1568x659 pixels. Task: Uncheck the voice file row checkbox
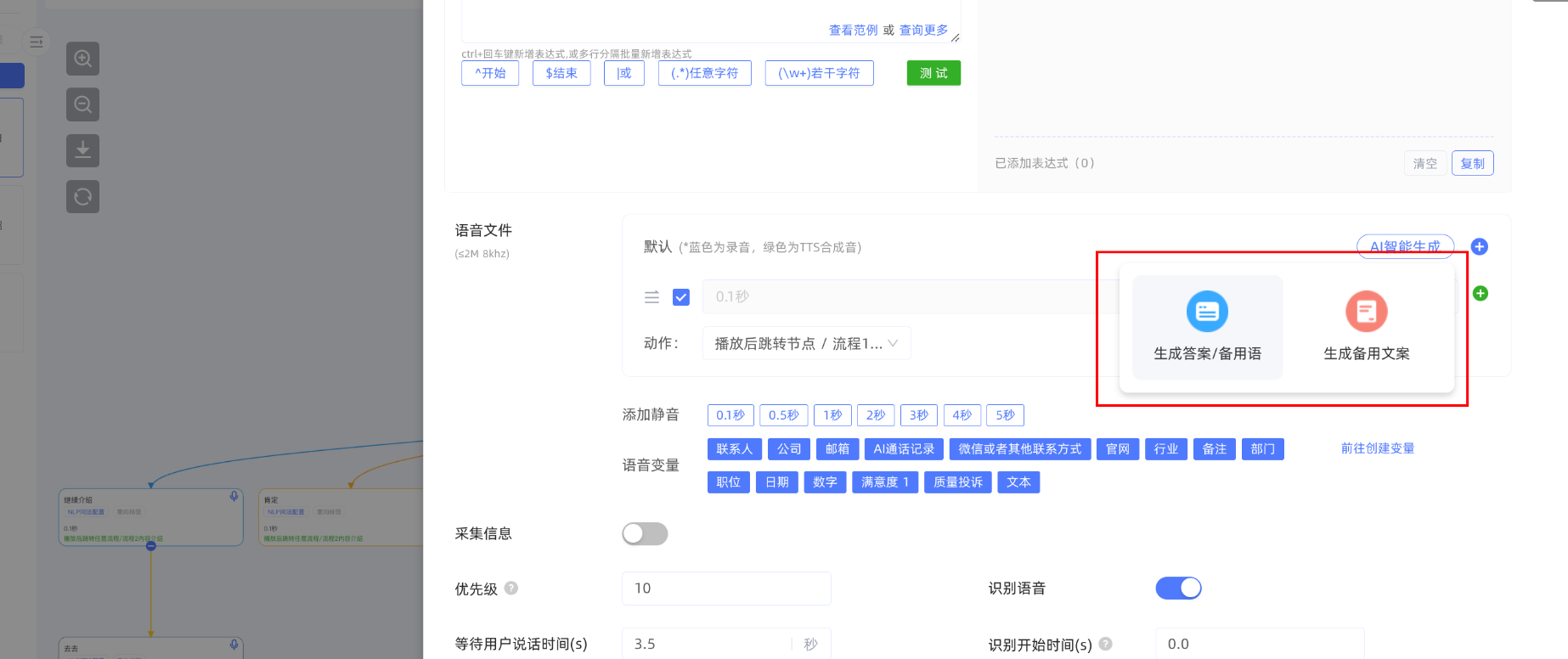680,297
